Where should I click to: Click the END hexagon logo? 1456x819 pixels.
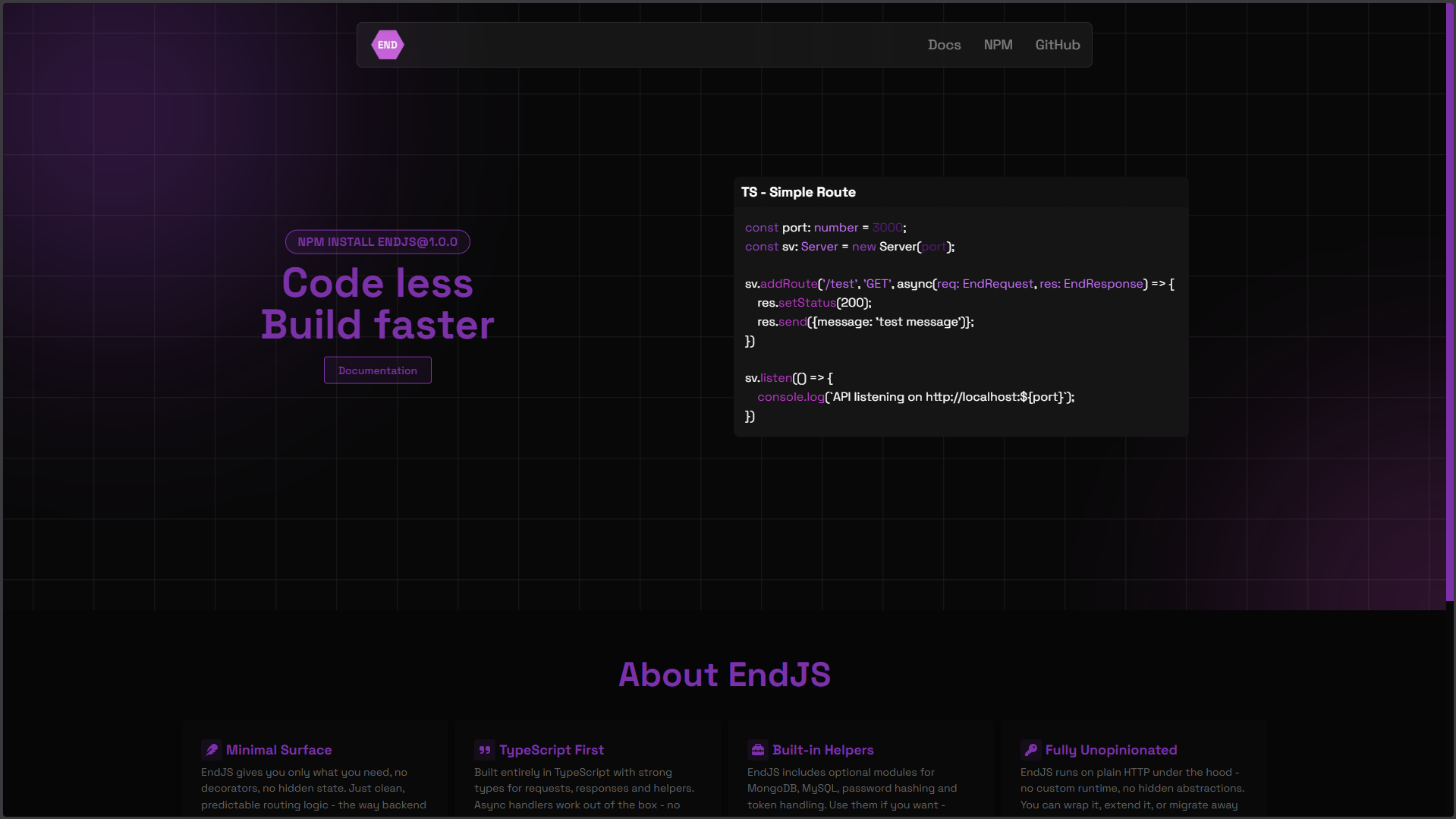[387, 45]
